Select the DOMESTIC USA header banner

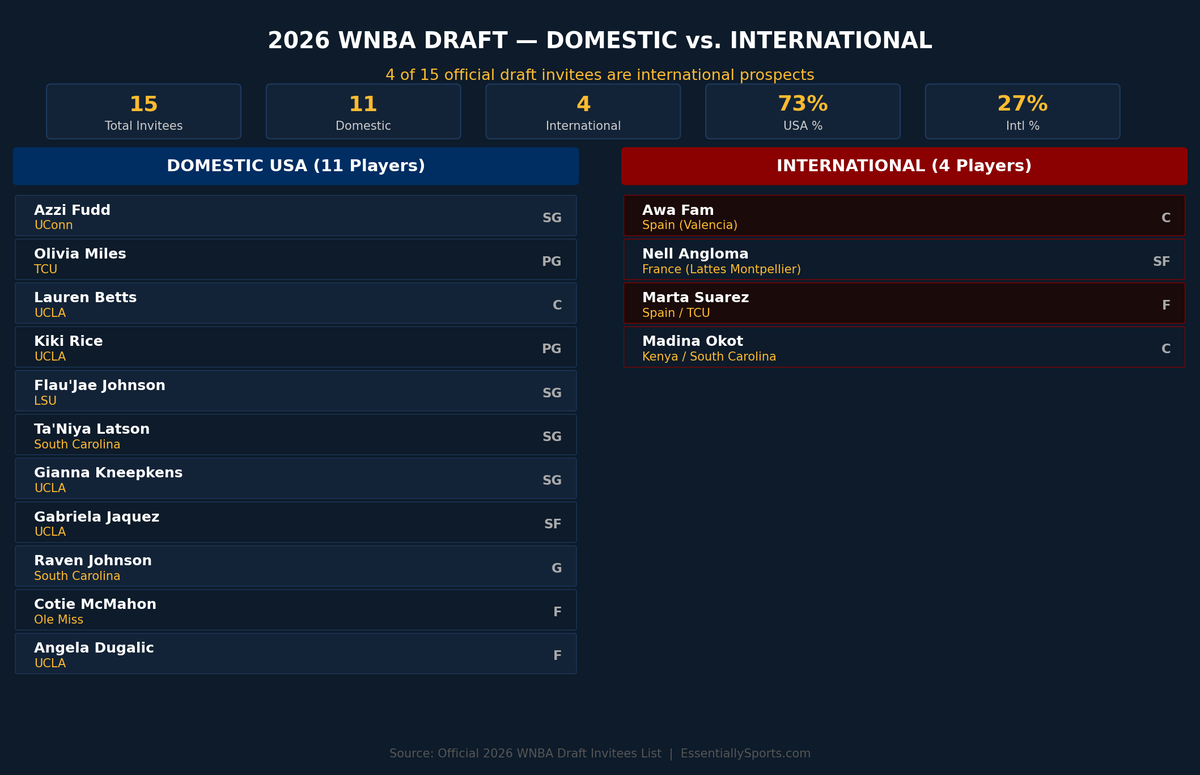(x=296, y=166)
